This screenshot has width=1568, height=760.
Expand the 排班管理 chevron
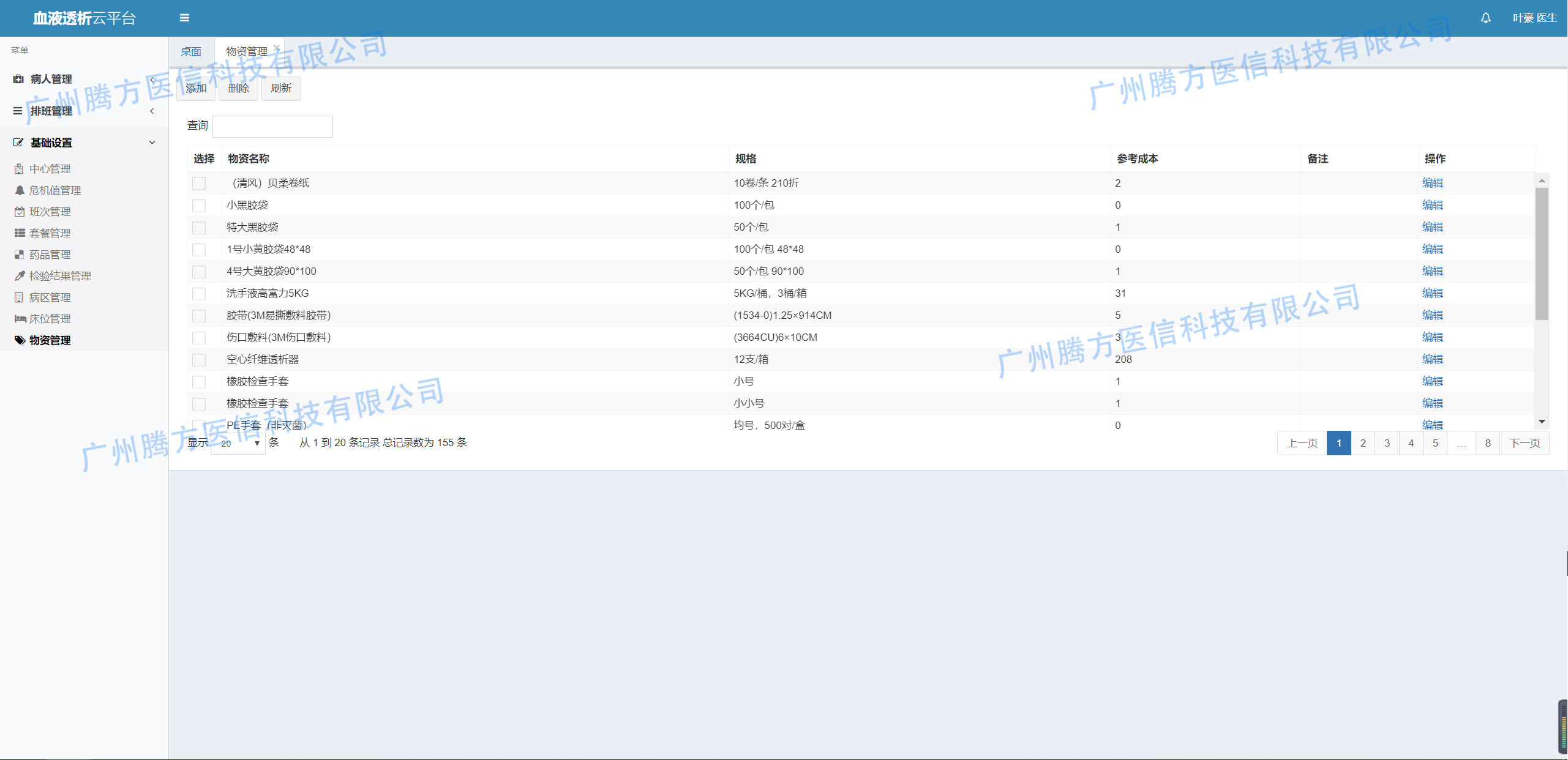point(152,111)
